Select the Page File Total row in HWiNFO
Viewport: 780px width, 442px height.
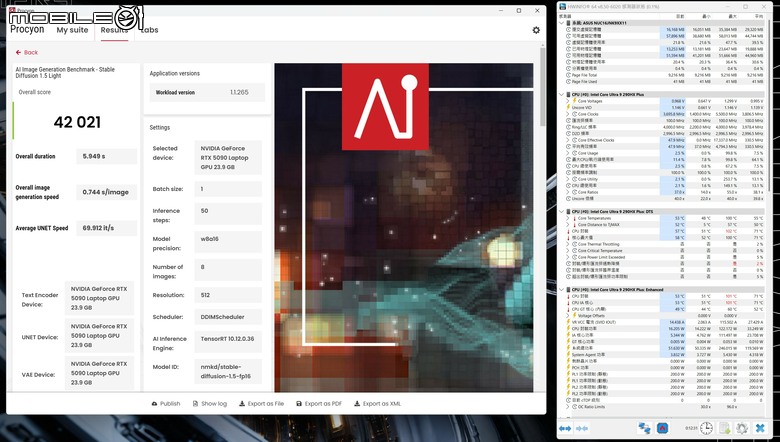click(x=664, y=75)
